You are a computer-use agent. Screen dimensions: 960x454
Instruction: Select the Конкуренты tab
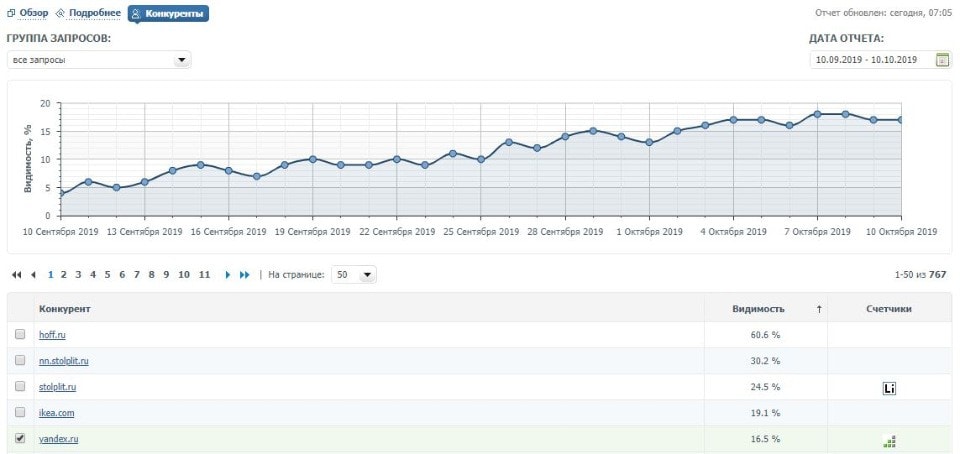click(168, 13)
